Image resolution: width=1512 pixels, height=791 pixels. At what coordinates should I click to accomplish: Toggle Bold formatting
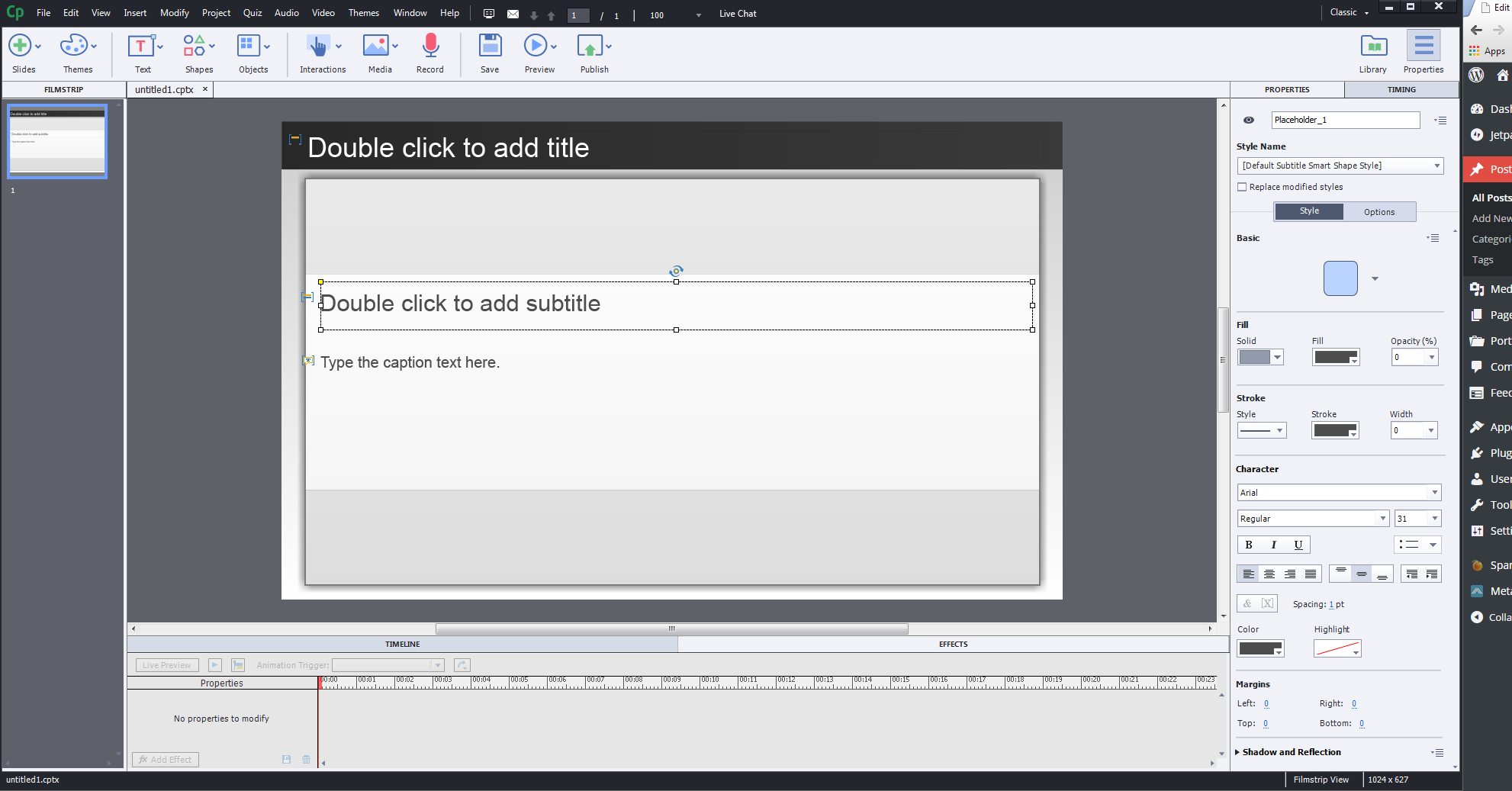tap(1249, 545)
